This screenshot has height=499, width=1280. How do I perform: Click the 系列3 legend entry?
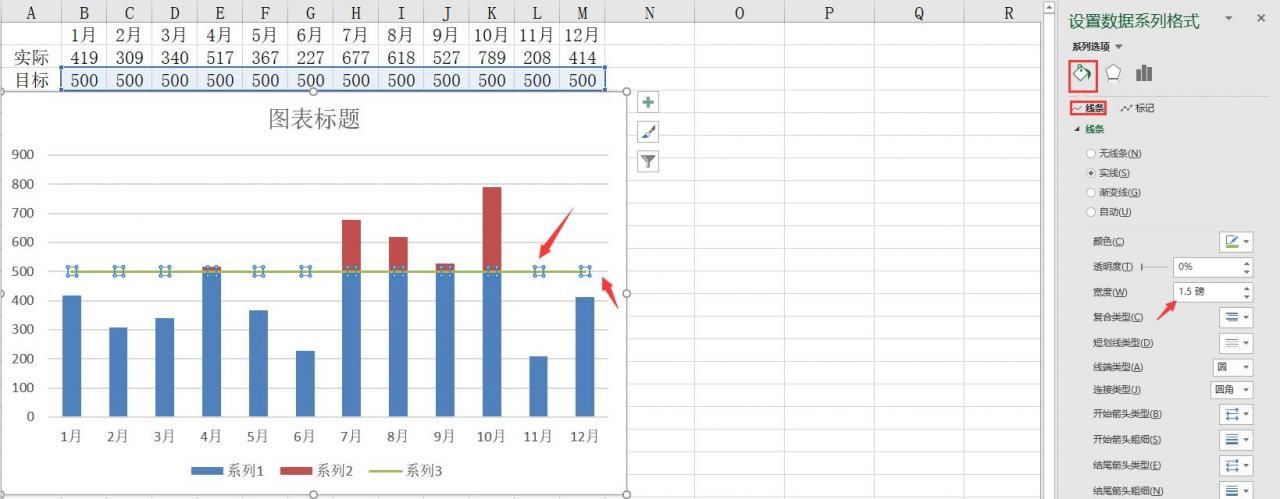[406, 471]
